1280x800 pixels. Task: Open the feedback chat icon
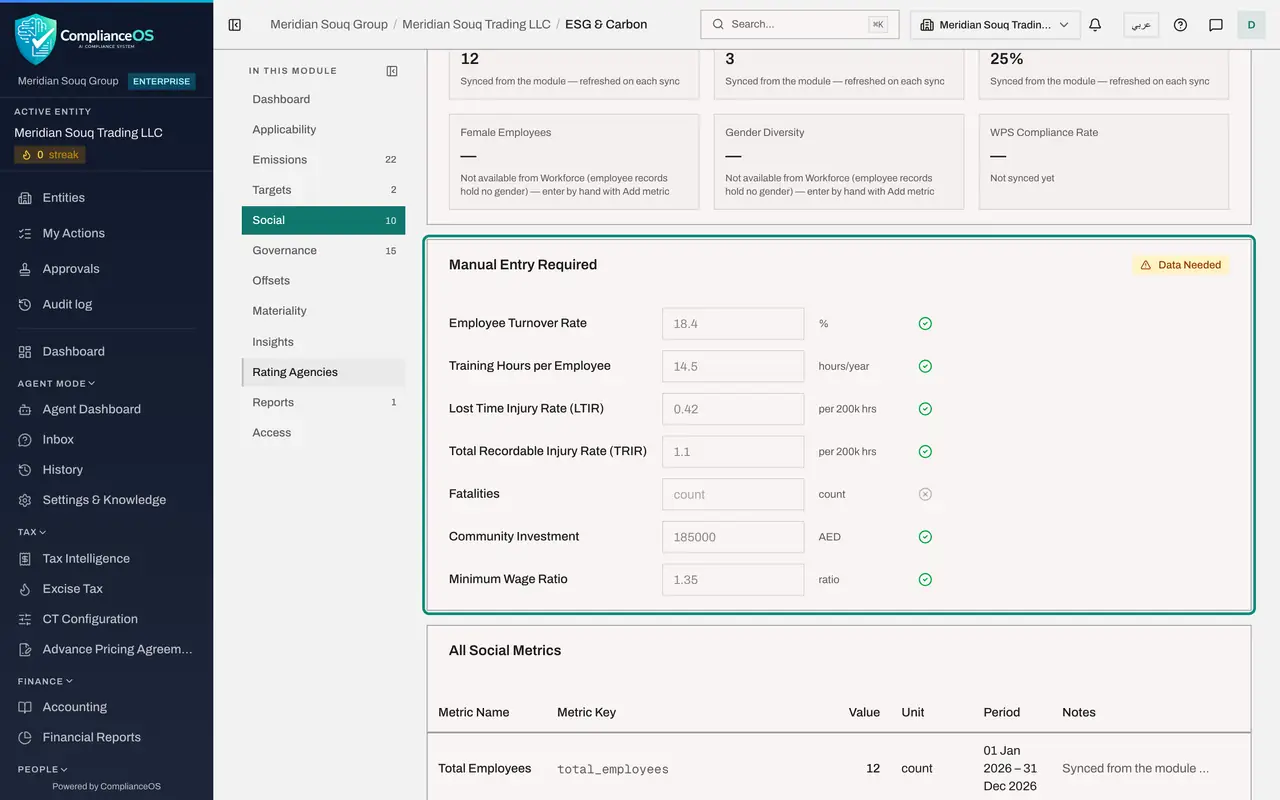pos(1216,25)
